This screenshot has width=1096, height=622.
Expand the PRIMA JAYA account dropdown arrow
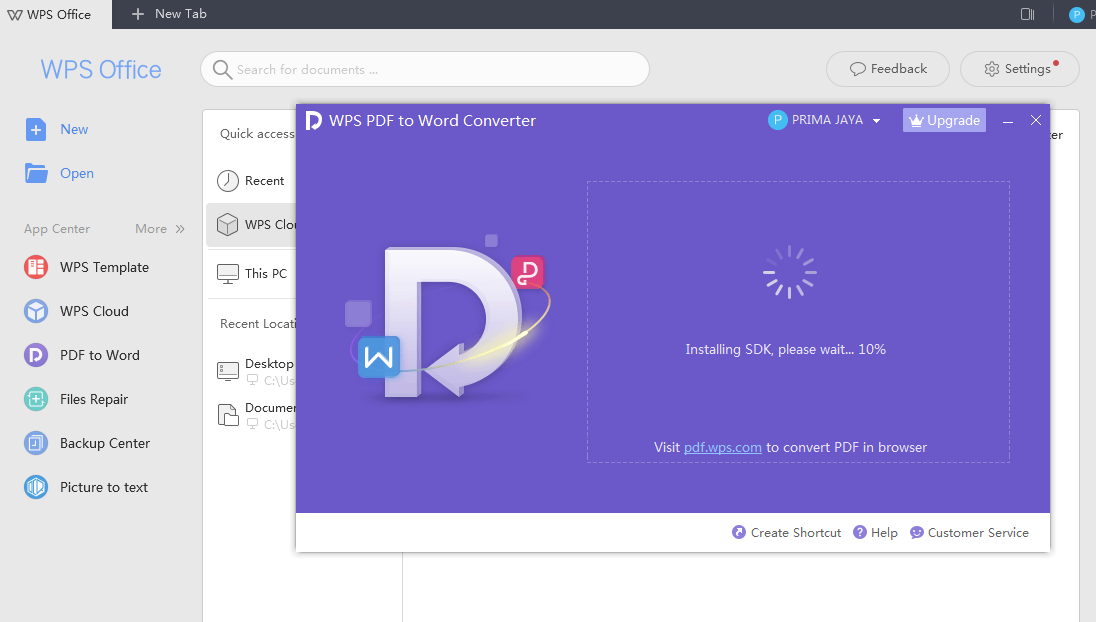point(877,121)
